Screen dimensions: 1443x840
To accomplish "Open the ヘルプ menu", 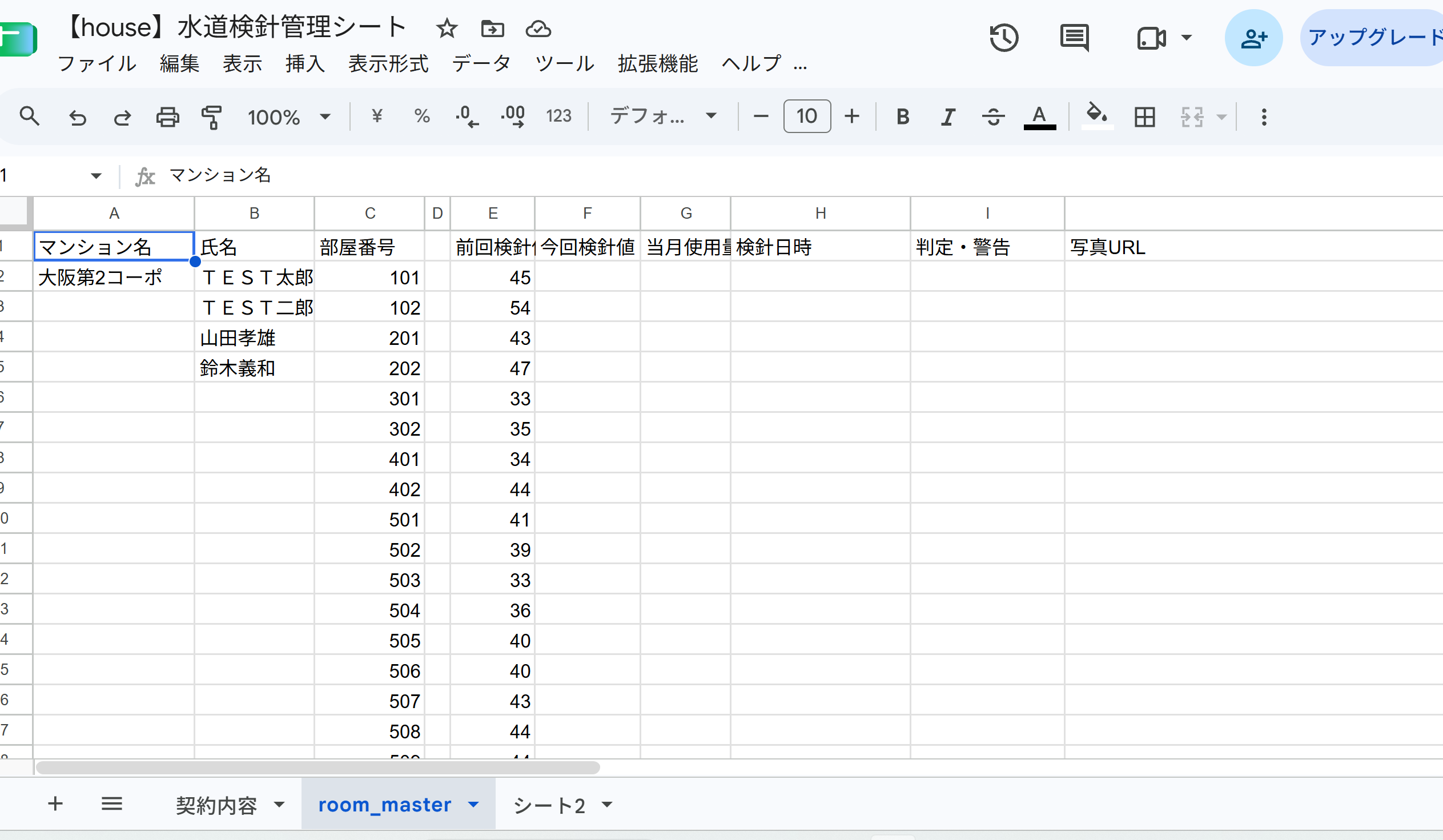I will coord(751,63).
